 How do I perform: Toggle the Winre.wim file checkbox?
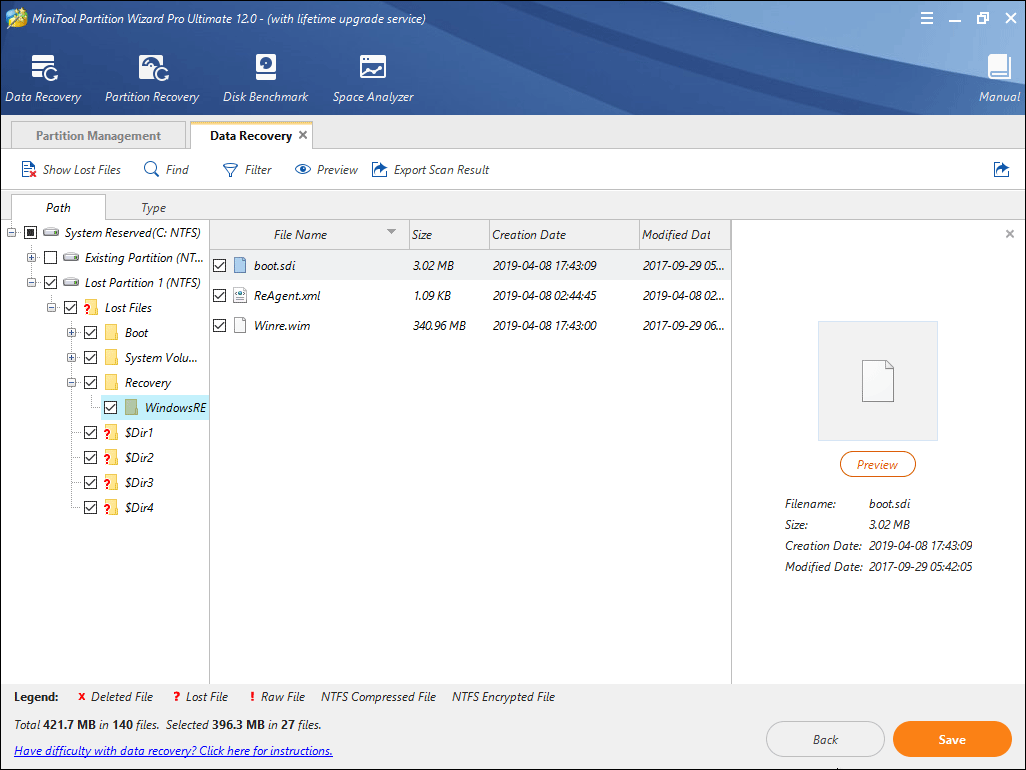[x=220, y=326]
